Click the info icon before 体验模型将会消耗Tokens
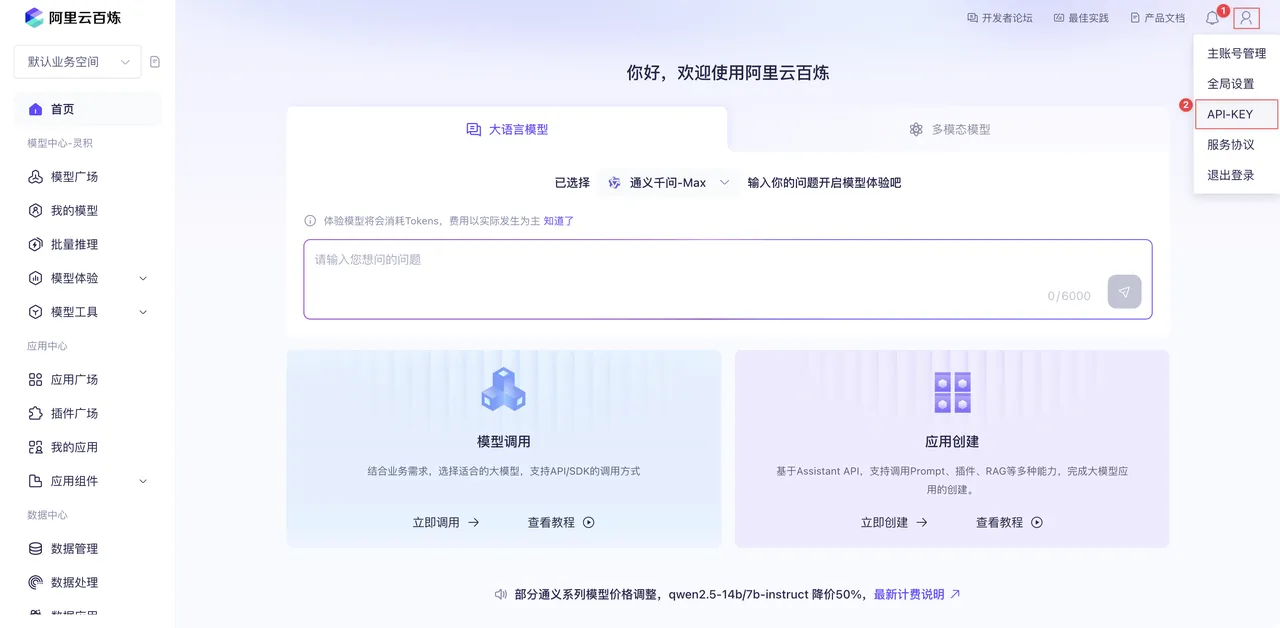 310,221
